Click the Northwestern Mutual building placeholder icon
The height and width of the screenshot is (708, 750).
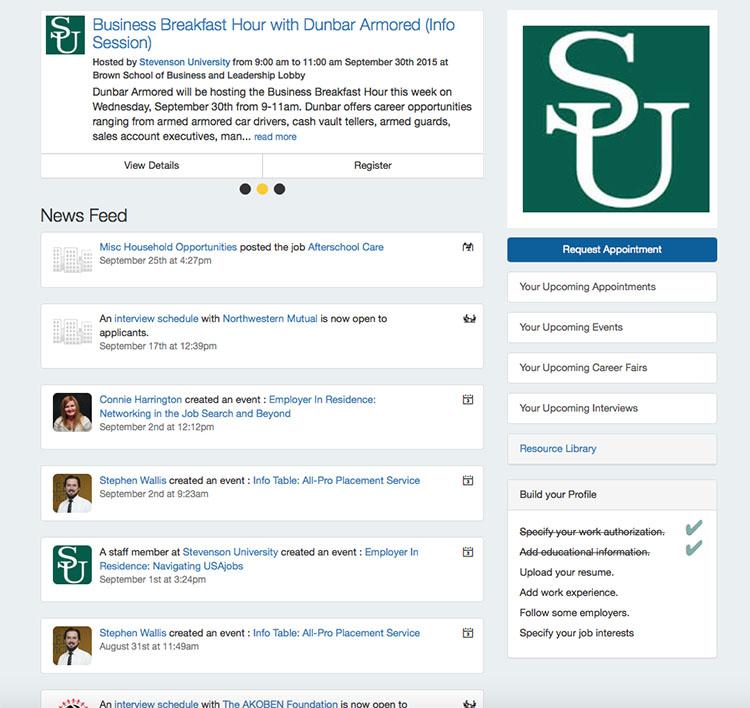point(72,331)
